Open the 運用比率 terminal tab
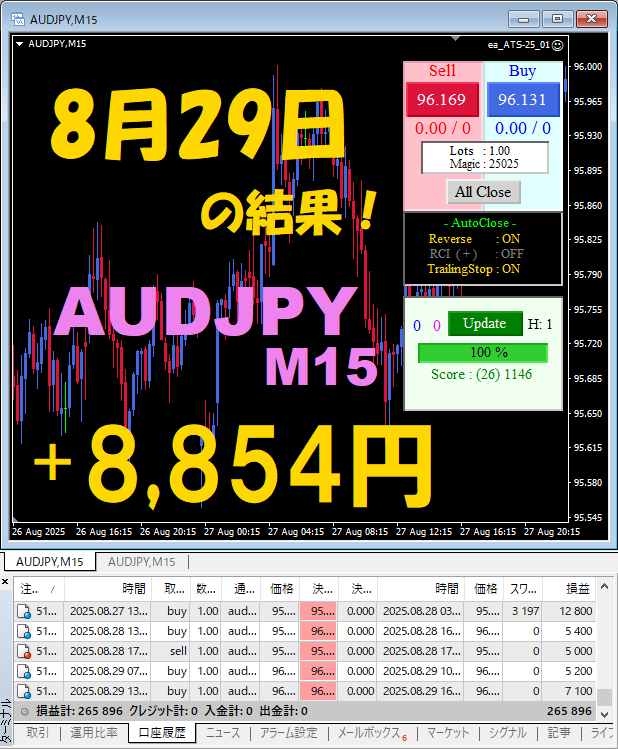This screenshot has height=749, width=618. click(94, 733)
